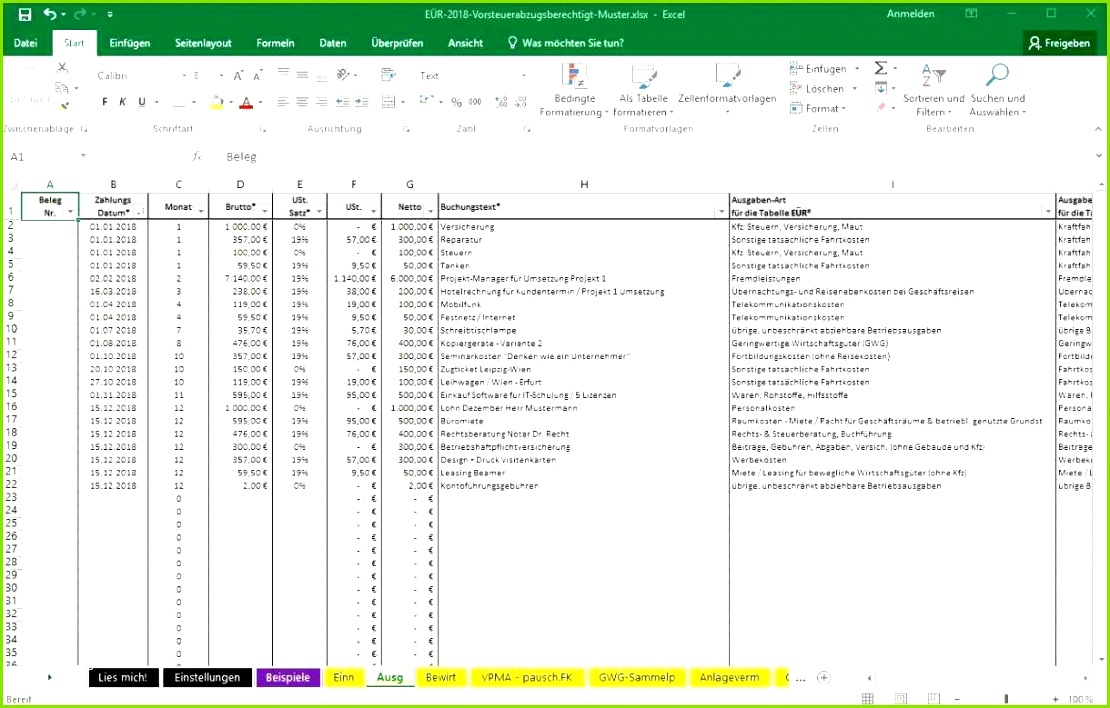The width and height of the screenshot is (1110, 708).
Task: Toggle text wrapping icon
Action: [x=389, y=74]
